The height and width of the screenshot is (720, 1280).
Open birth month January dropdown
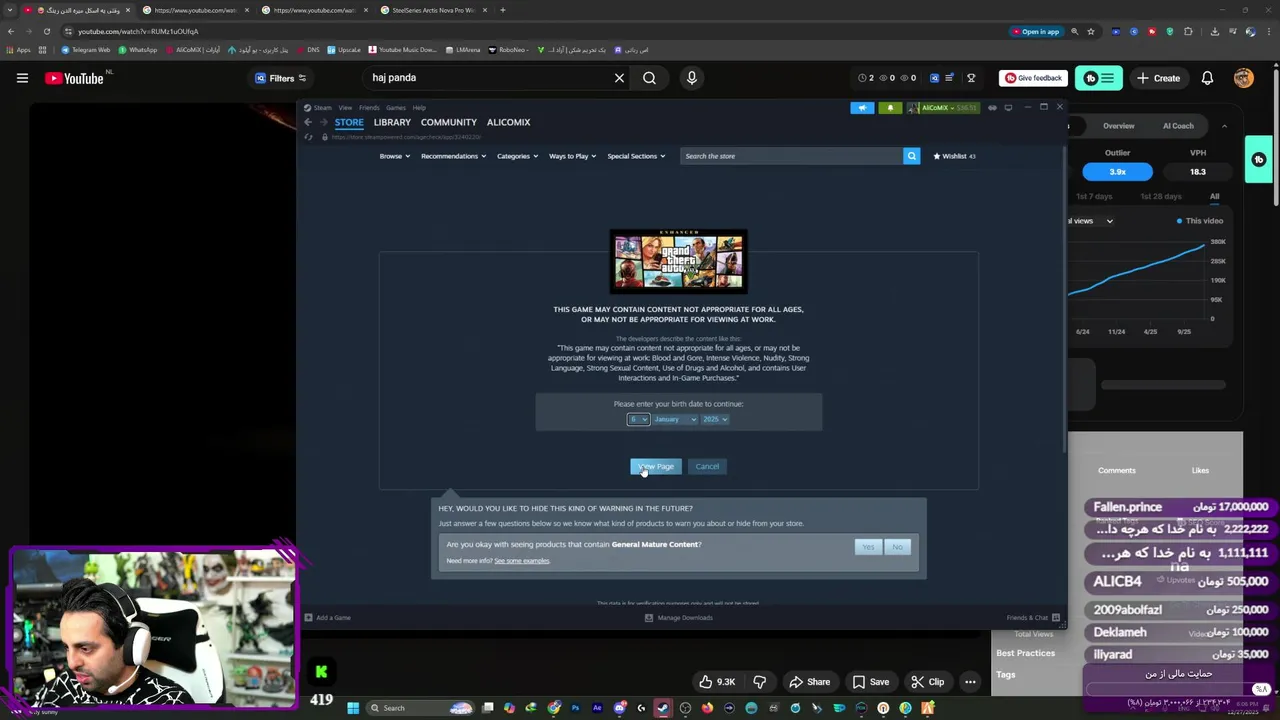pyautogui.click(x=675, y=419)
